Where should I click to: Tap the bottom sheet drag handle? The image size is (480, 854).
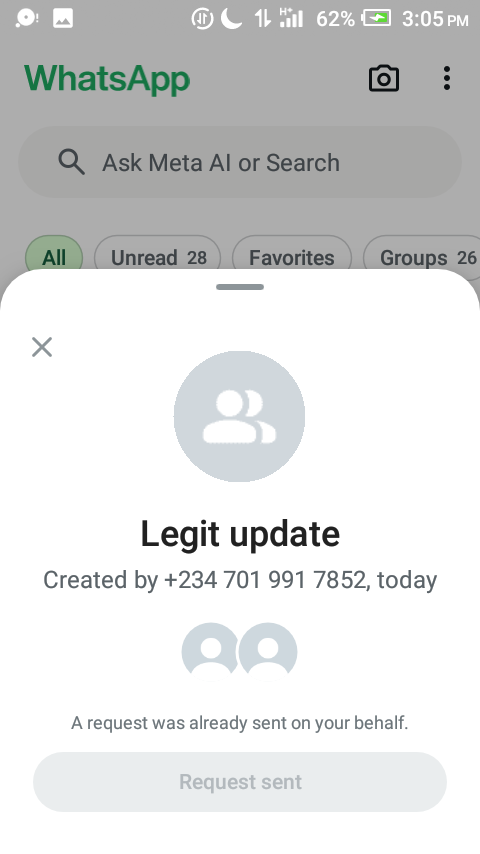point(240,287)
